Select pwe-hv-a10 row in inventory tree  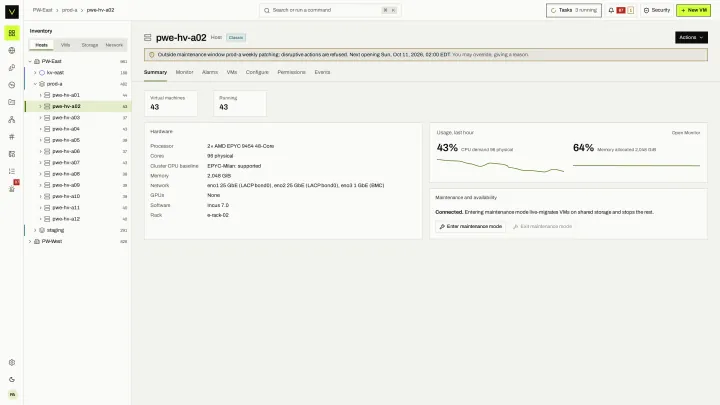coord(78,197)
